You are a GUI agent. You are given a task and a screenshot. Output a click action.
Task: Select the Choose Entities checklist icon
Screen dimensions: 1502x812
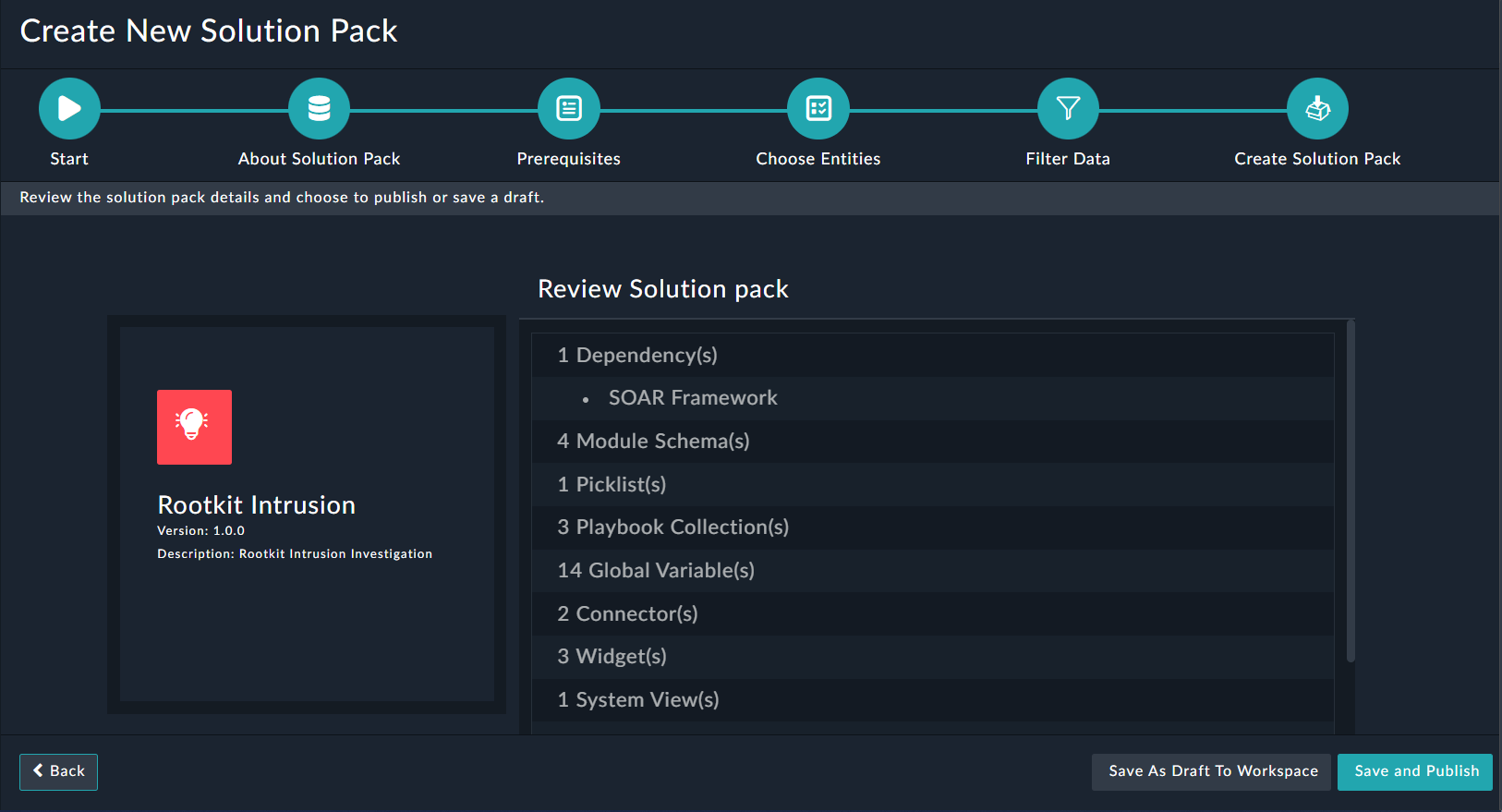click(818, 109)
